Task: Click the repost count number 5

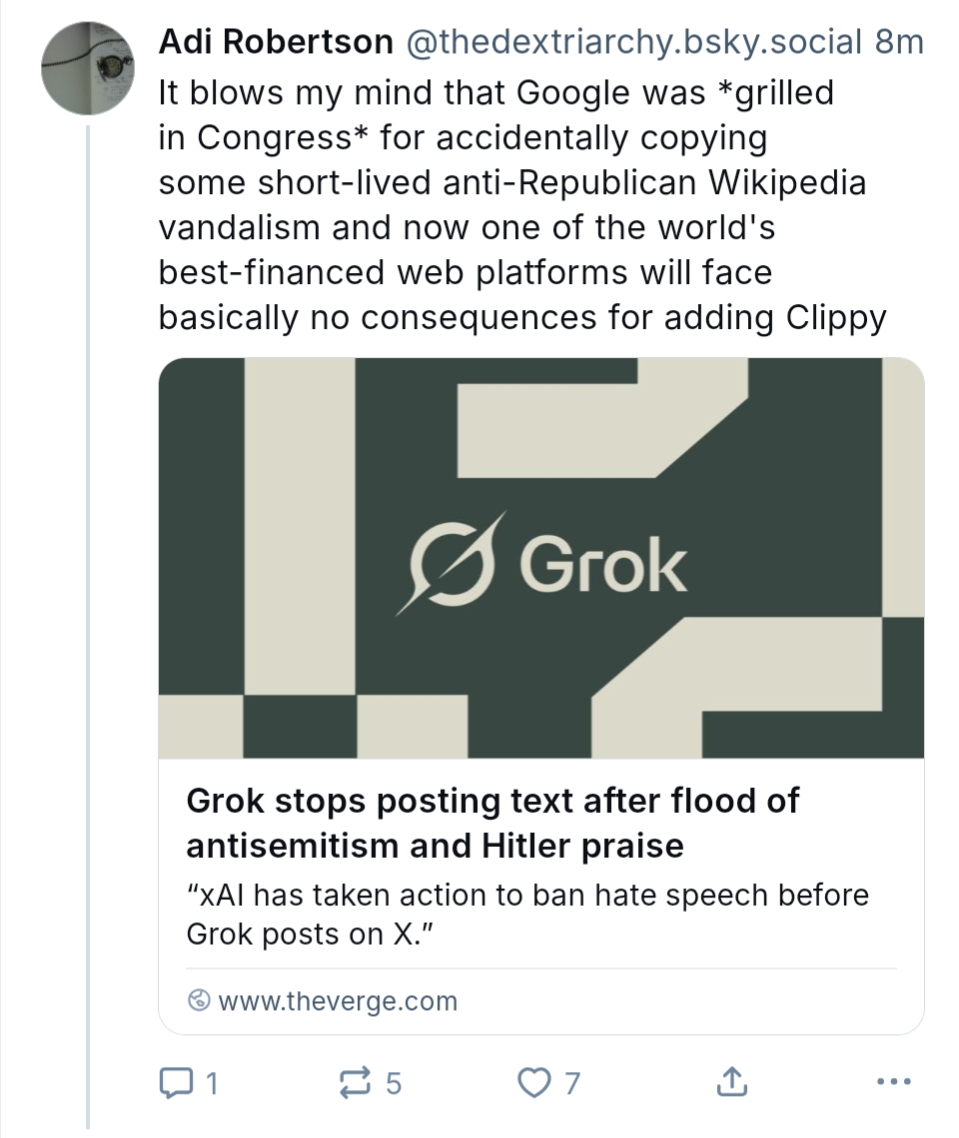Action: tap(393, 1082)
